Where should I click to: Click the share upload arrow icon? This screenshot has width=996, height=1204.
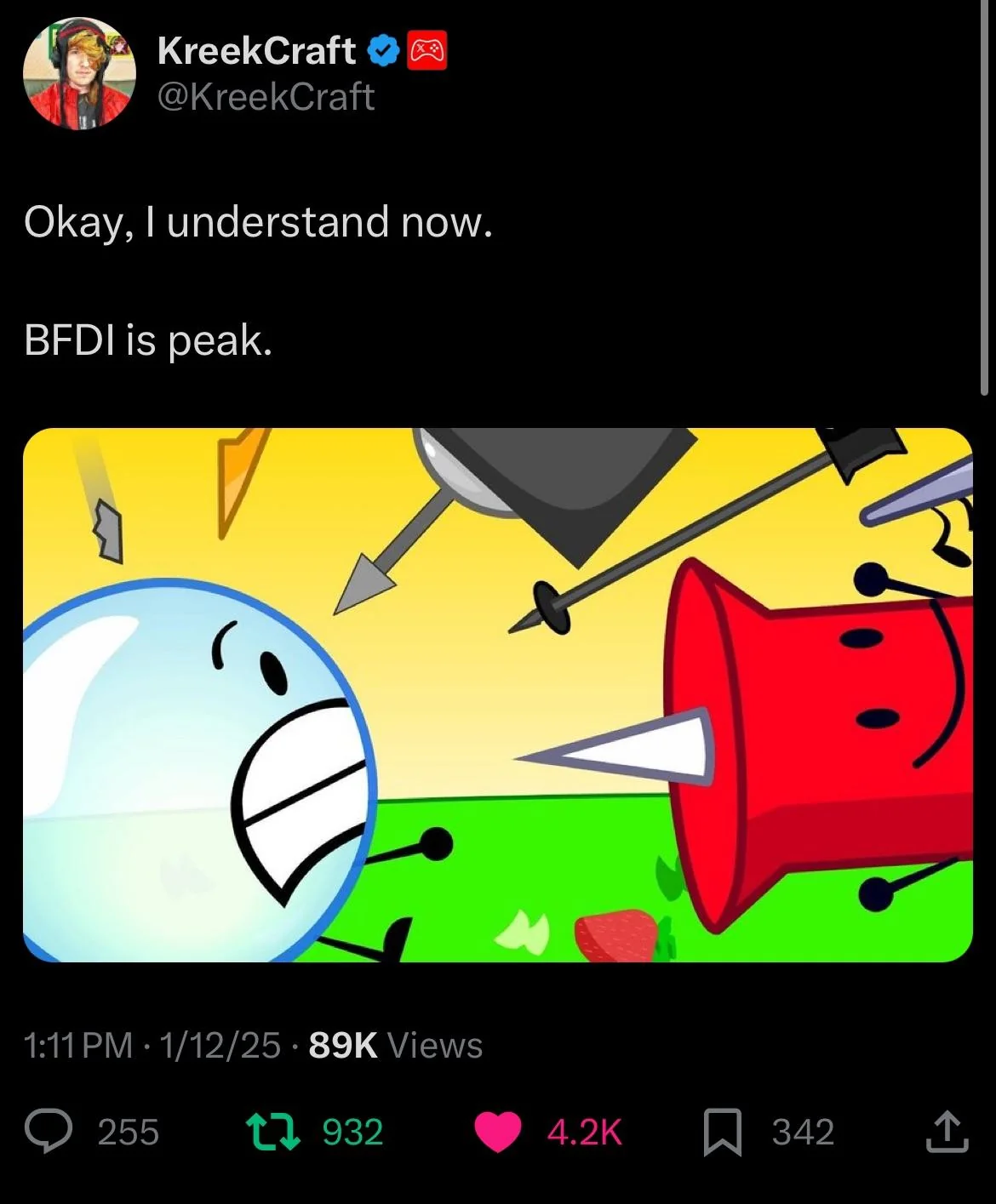[x=947, y=1132]
